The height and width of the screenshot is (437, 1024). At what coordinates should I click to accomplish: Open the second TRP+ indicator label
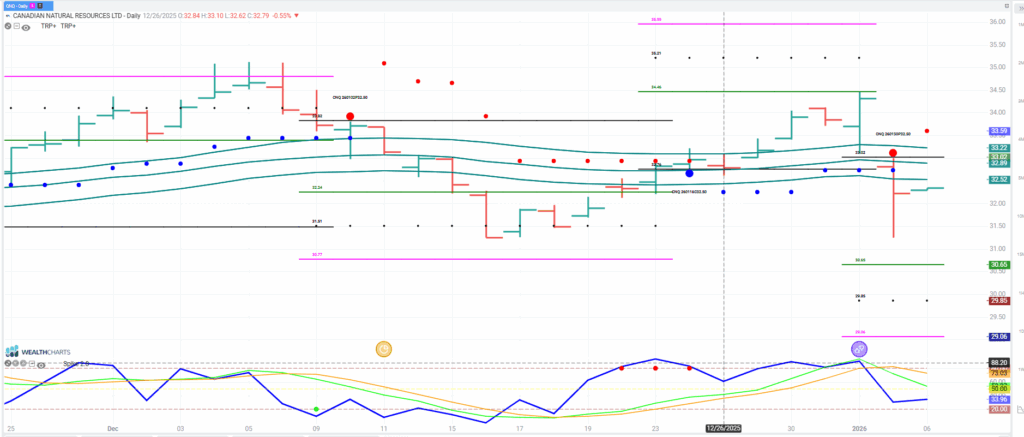(68, 26)
